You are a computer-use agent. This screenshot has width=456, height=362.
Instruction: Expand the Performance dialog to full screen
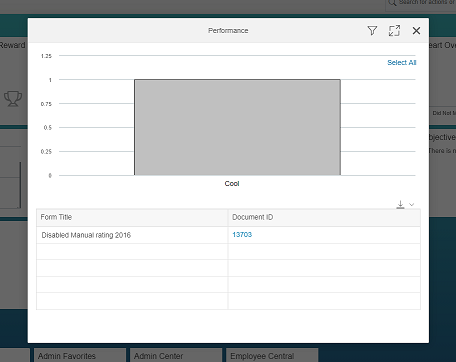point(394,31)
